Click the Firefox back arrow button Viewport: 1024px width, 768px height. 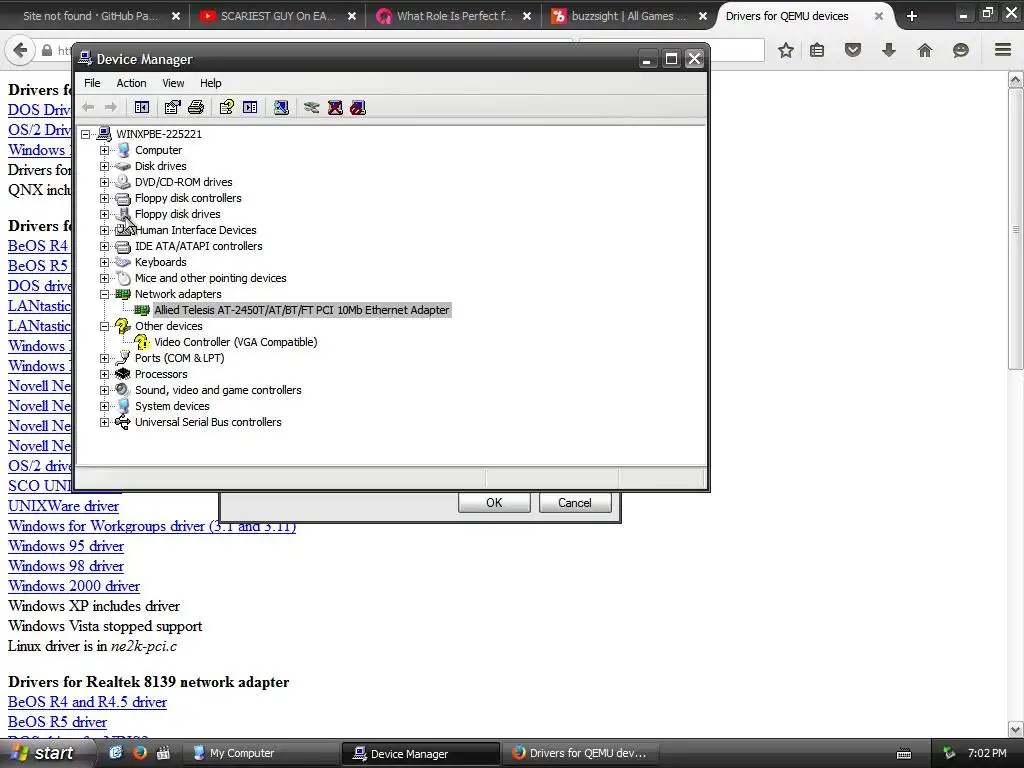[20, 50]
